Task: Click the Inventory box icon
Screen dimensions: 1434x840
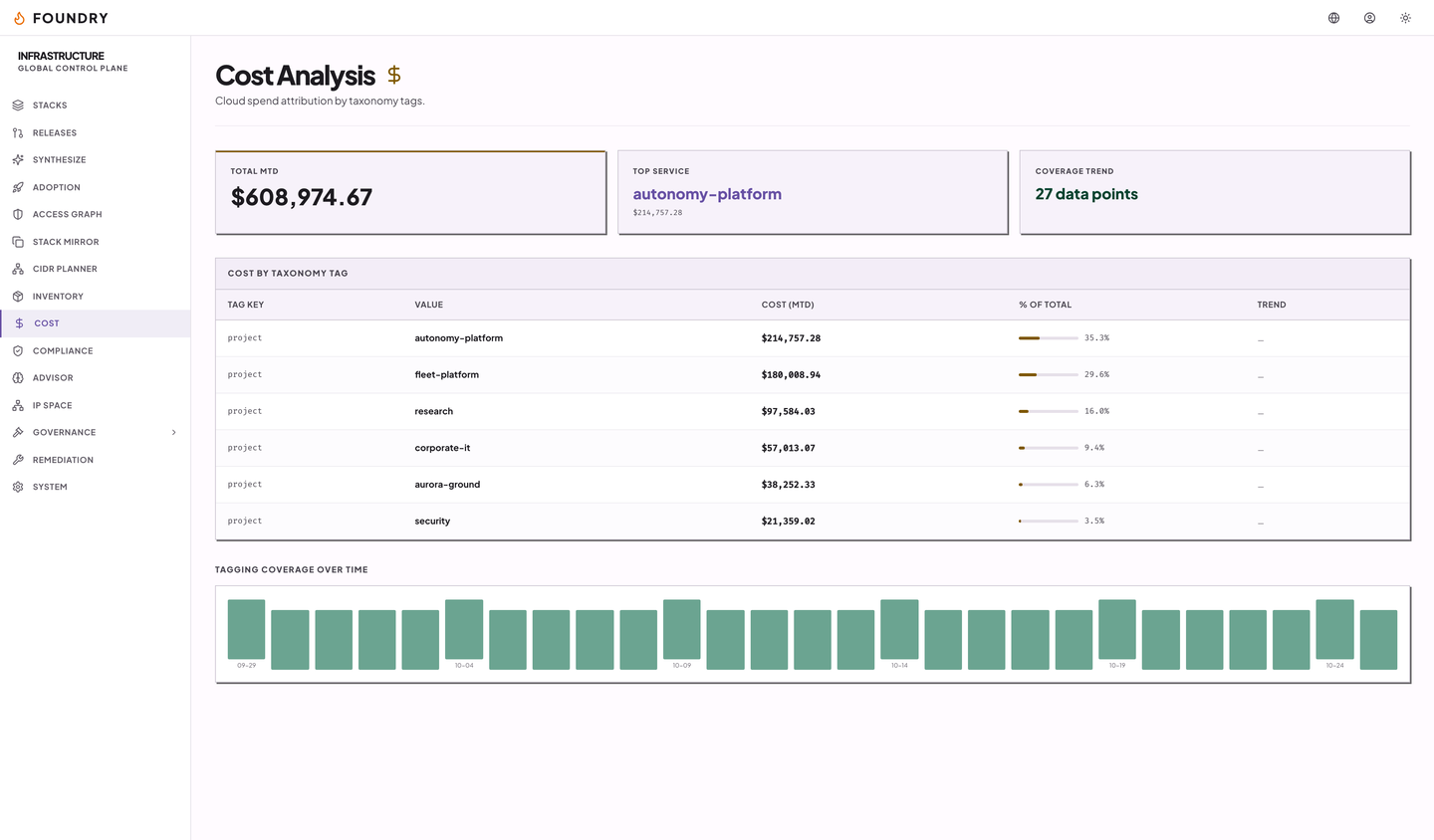Action: [x=18, y=297]
